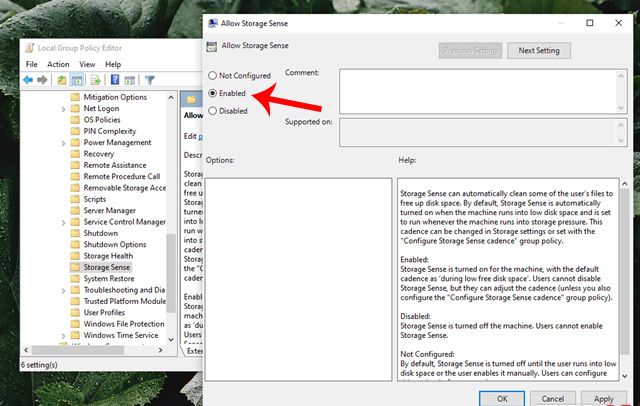
Task: Click the Help text scroll-up arrow
Action: [x=624, y=184]
